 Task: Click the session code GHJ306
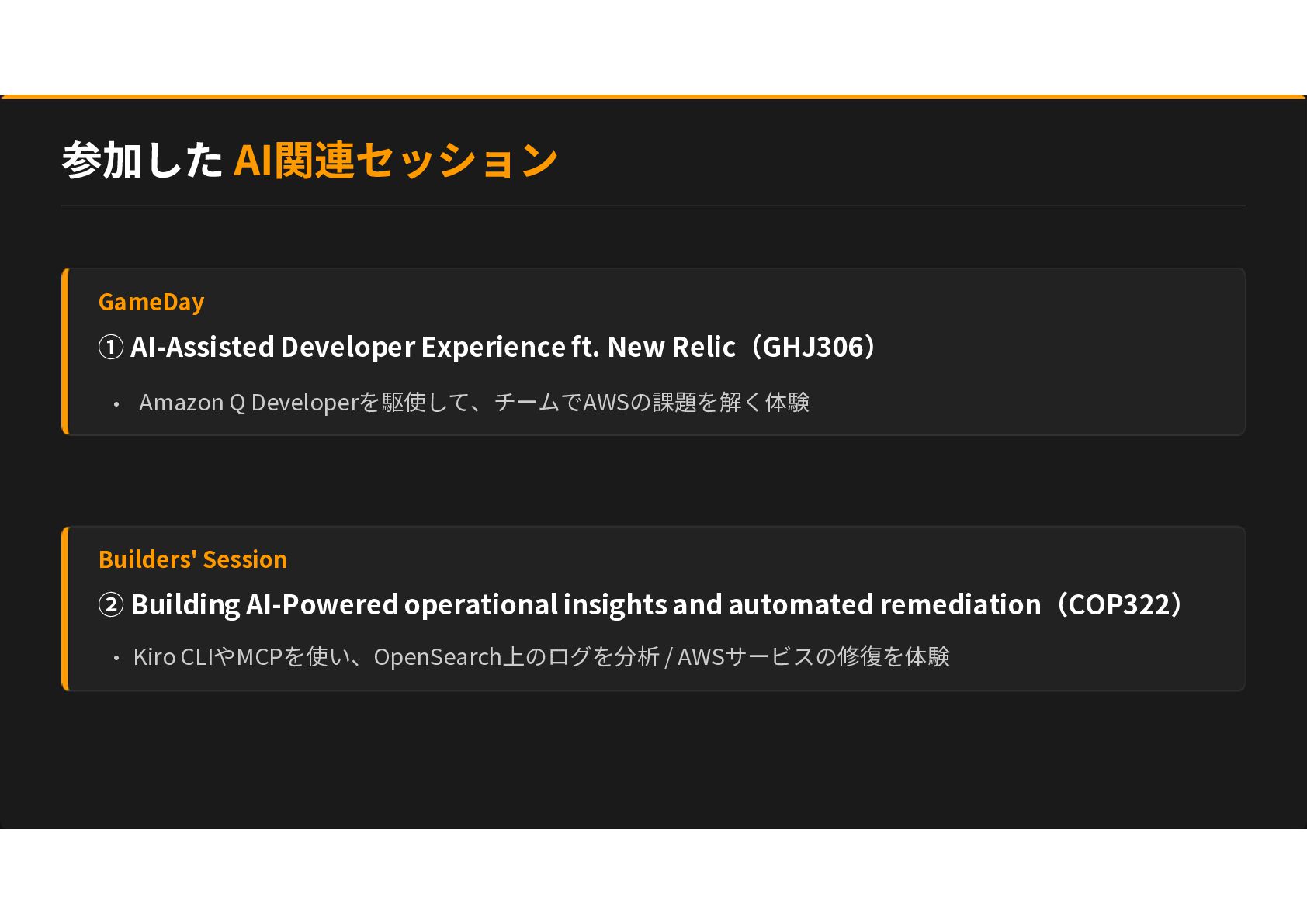tap(813, 347)
